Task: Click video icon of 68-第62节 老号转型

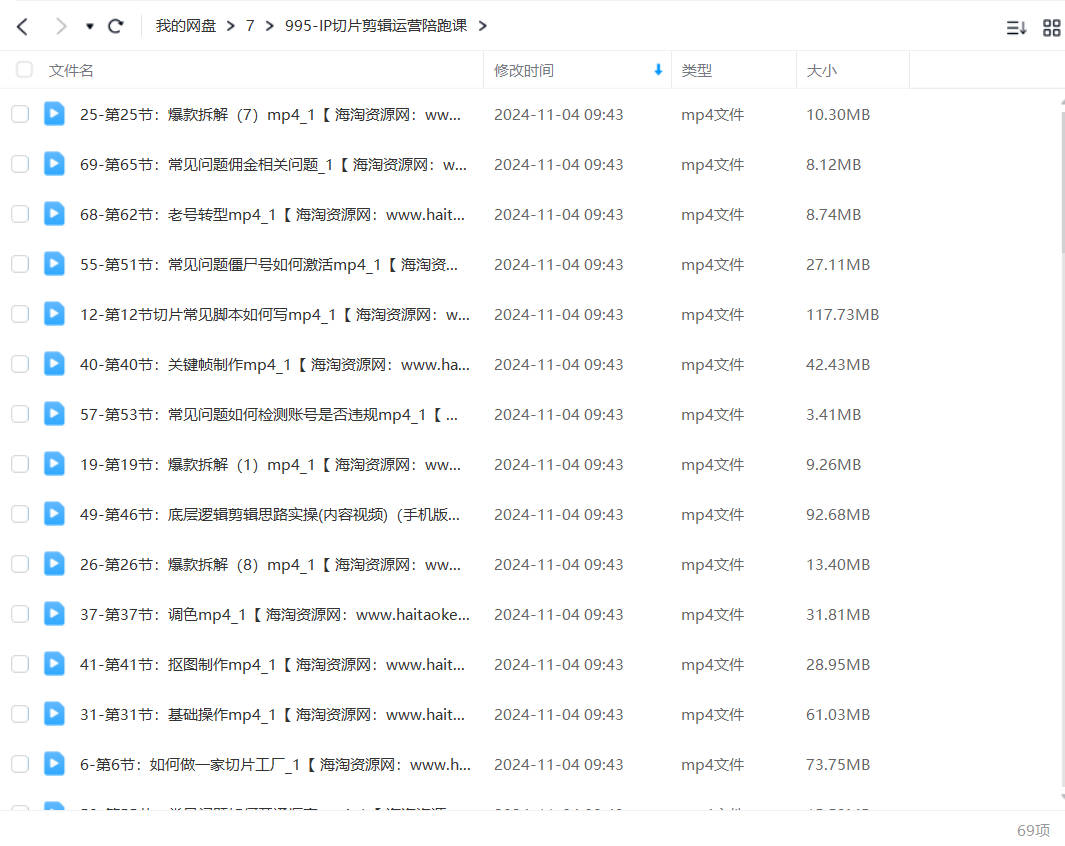Action: click(x=54, y=215)
